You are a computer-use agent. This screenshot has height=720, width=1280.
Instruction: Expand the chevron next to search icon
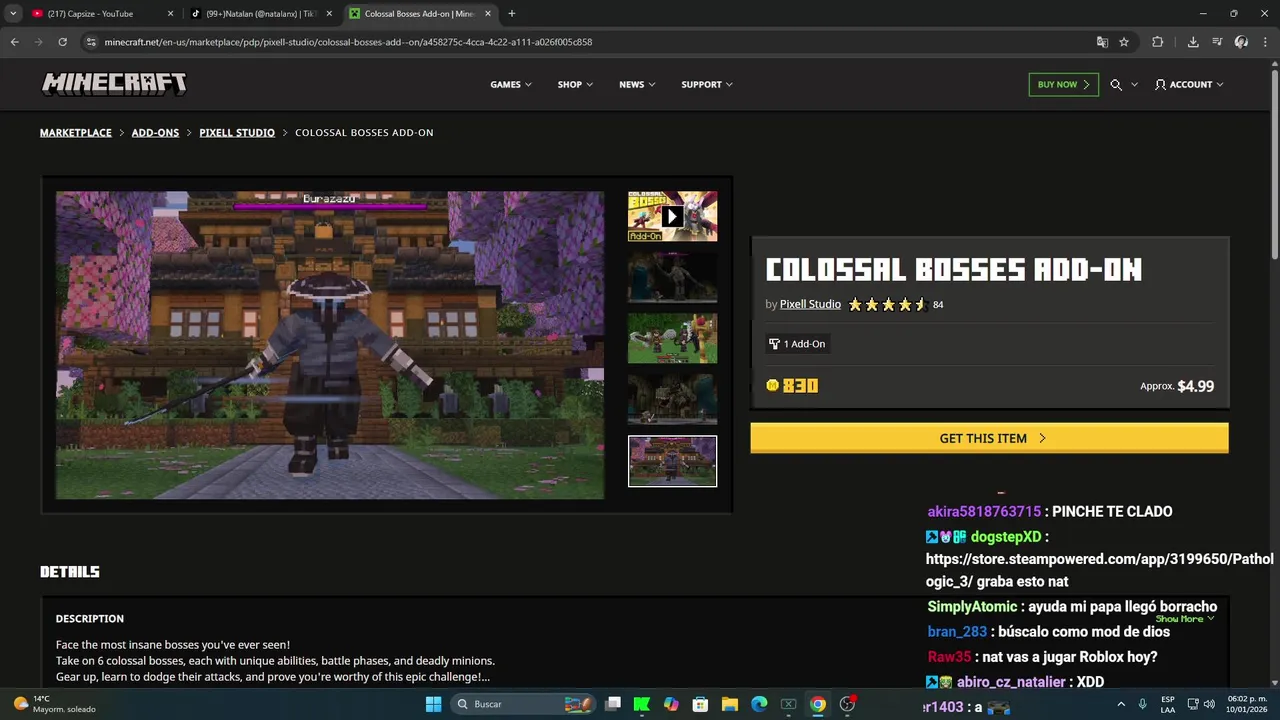point(1134,85)
